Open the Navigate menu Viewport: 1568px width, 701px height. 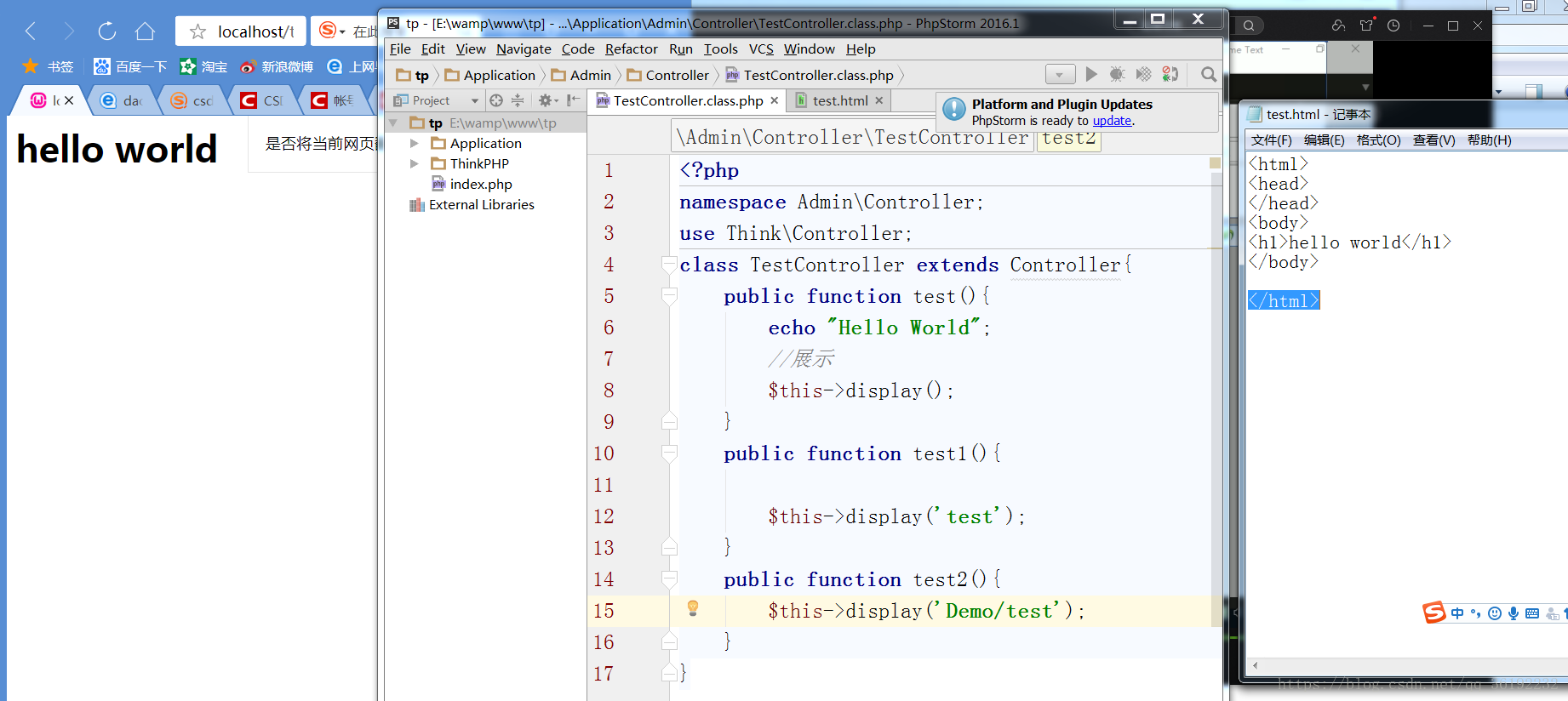point(524,49)
